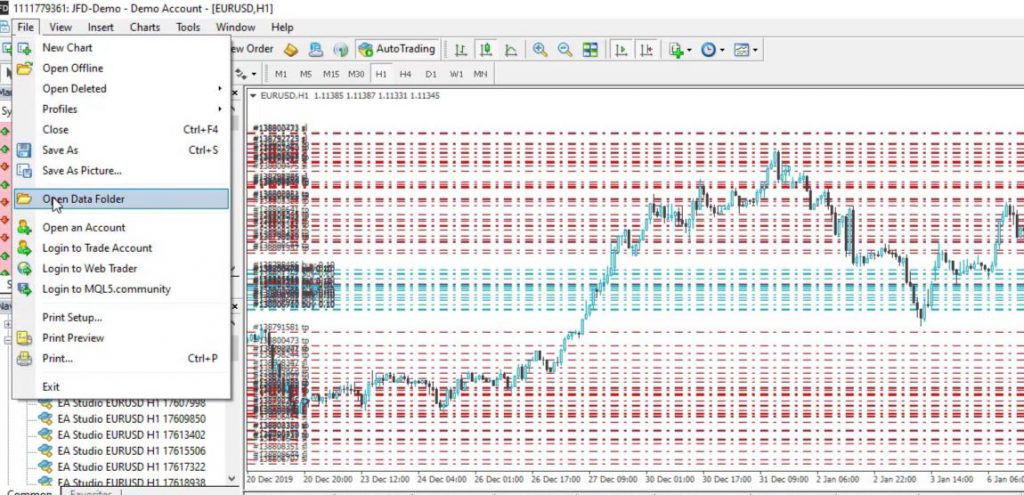This screenshot has width=1024, height=495.
Task: Switch chart to candlesticks
Action: pos(486,50)
